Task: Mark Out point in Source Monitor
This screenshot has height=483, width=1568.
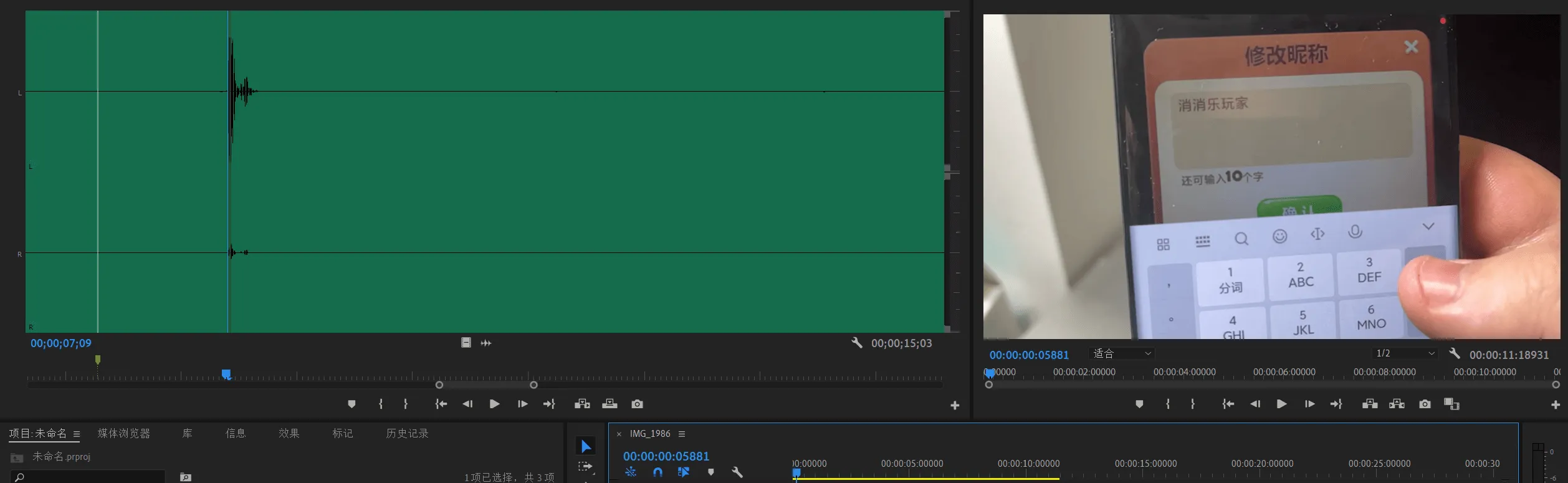Action: pos(406,404)
